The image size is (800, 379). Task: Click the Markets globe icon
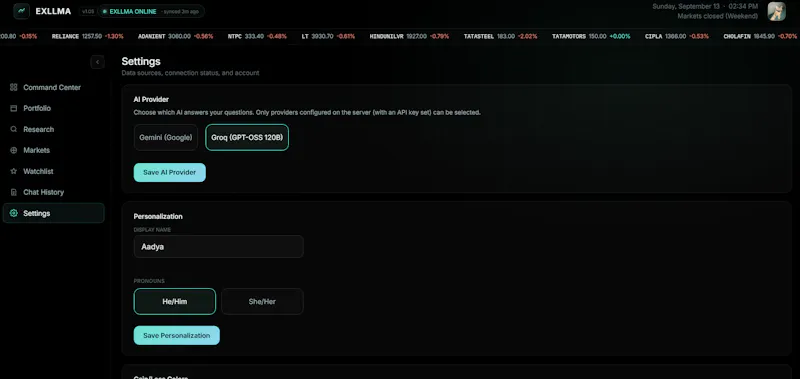14,150
